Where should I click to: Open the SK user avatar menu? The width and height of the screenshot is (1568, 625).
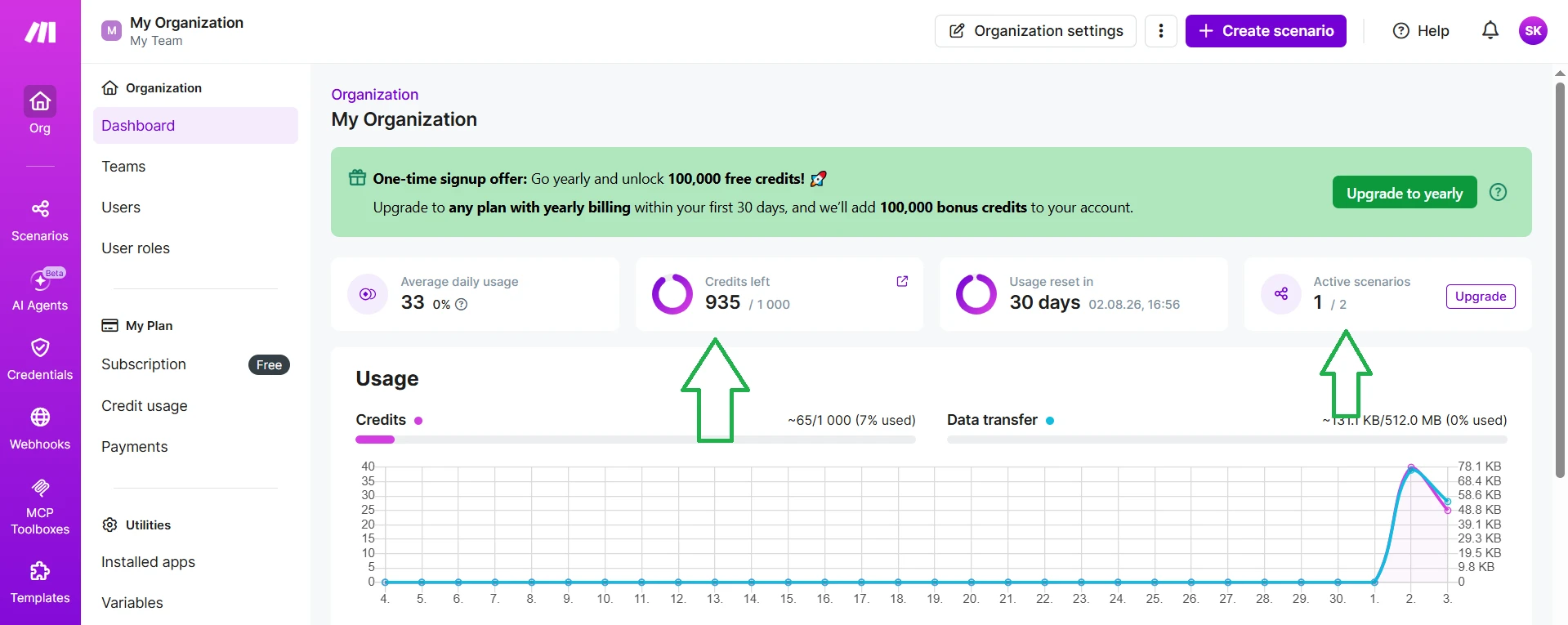click(x=1533, y=31)
